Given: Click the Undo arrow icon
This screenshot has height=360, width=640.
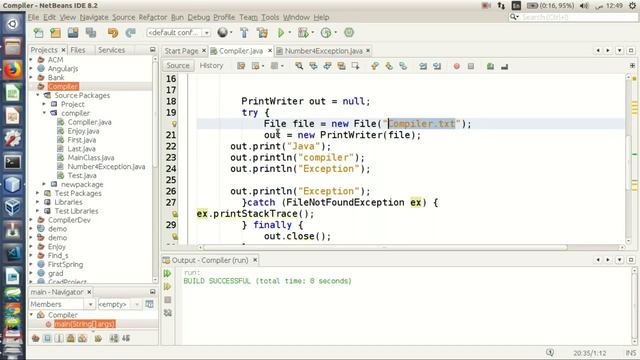Looking at the screenshot, I should coord(113,33).
